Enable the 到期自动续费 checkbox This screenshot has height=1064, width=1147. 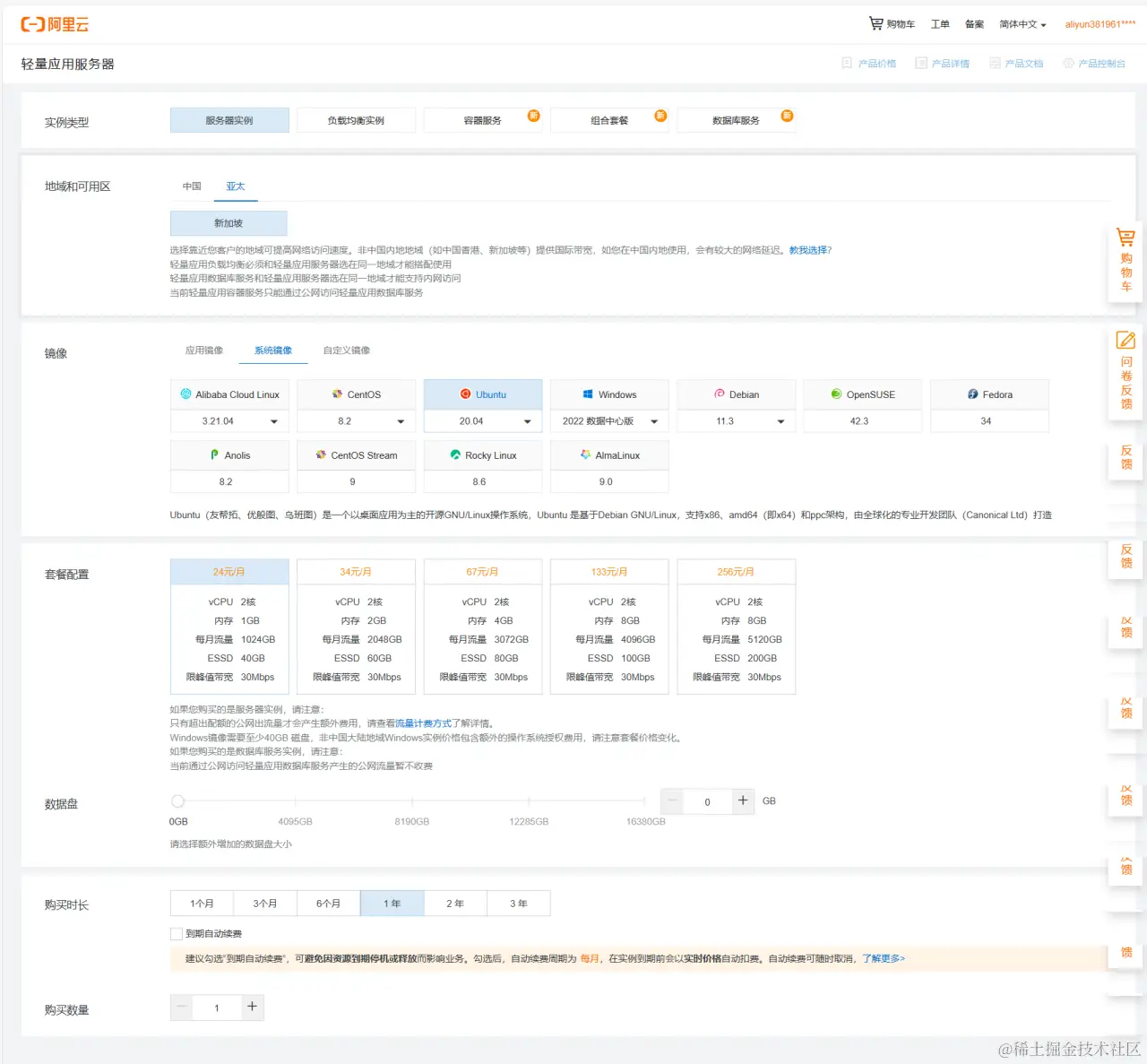click(177, 933)
